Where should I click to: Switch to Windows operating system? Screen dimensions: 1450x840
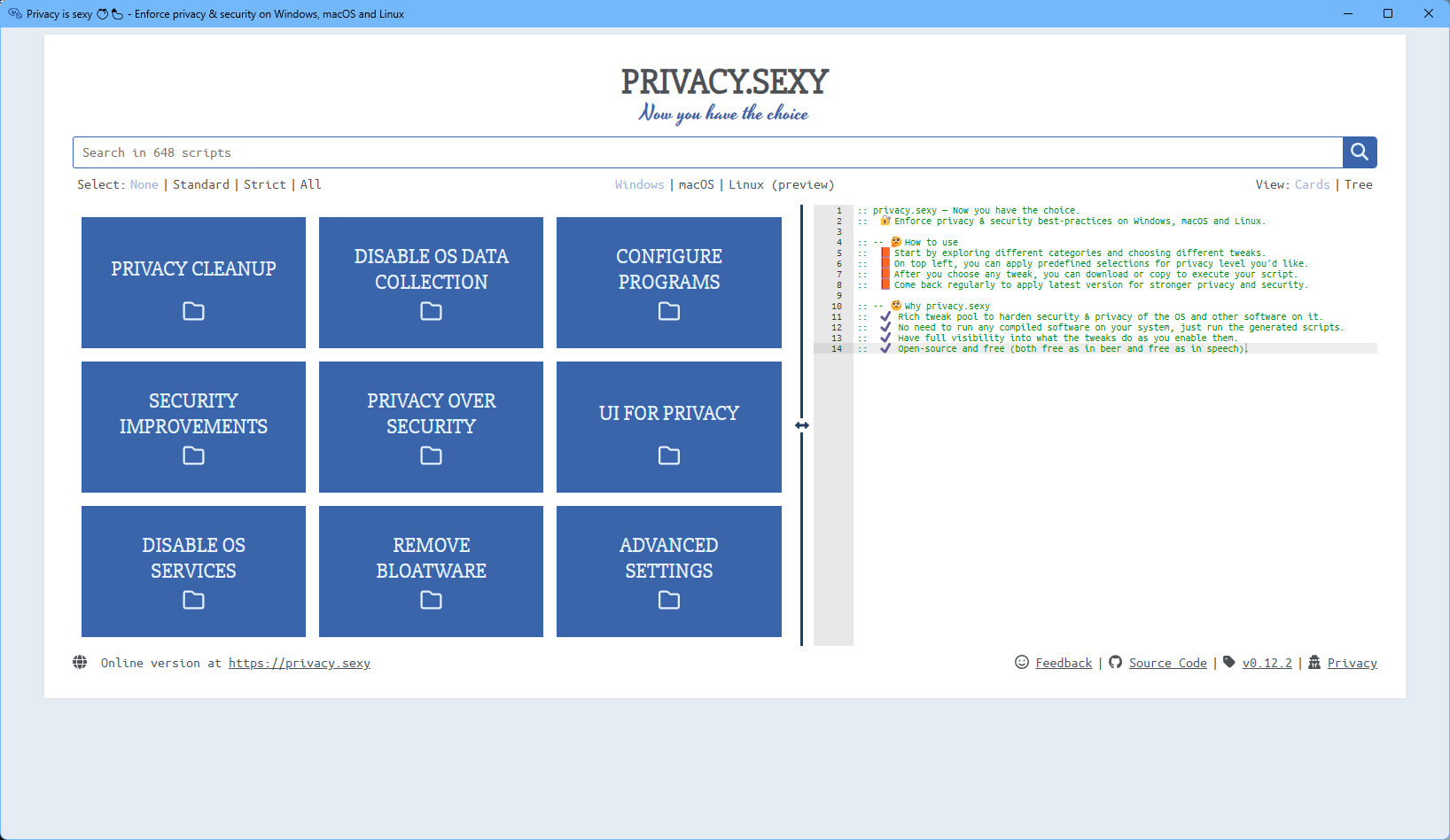[640, 184]
